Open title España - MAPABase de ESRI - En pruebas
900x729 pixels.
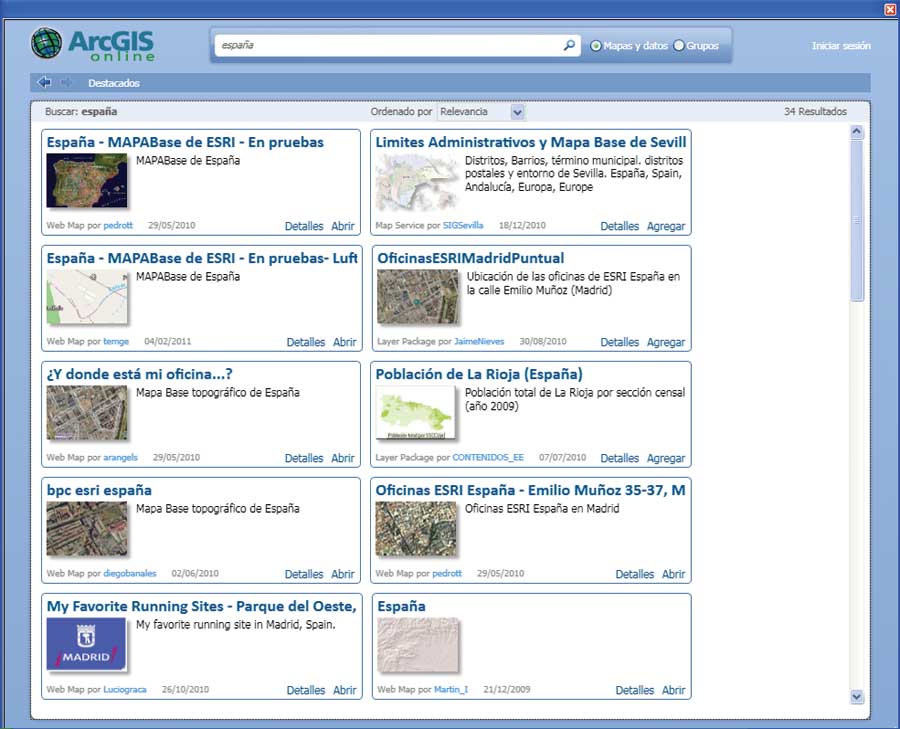tap(185, 142)
